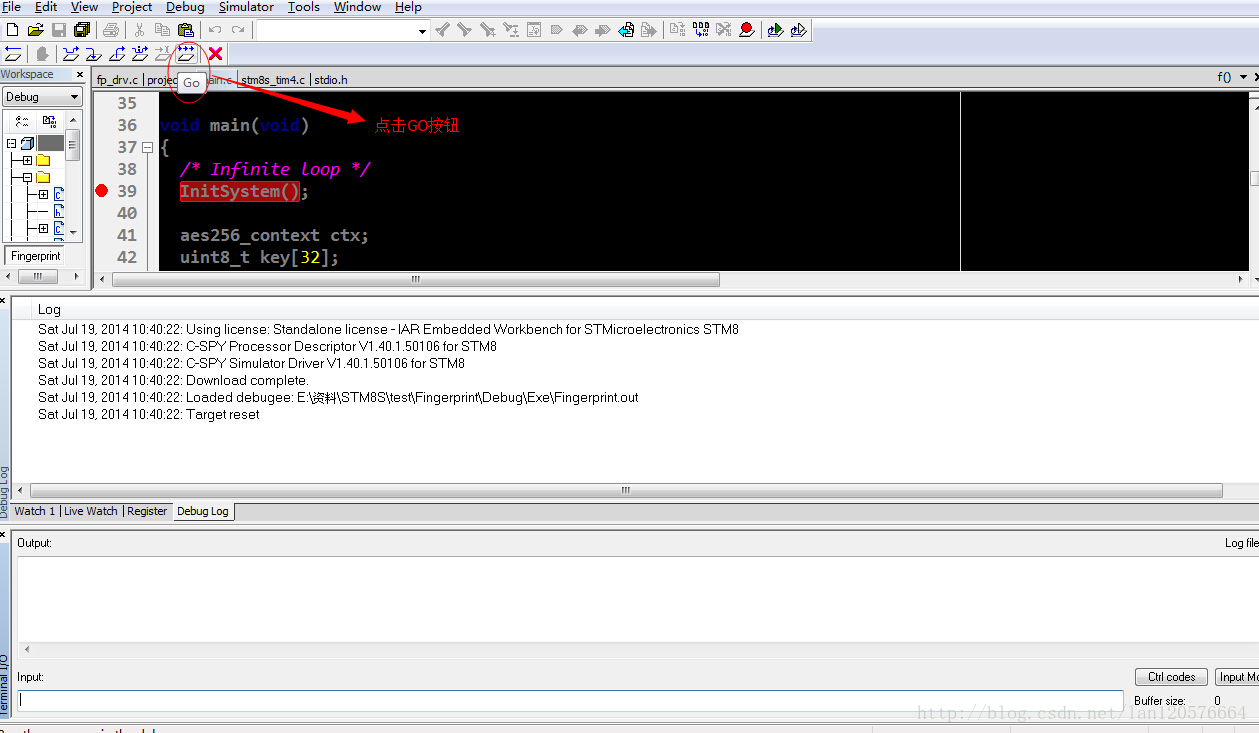Open the quick search dropdown arrow

click(x=422, y=31)
